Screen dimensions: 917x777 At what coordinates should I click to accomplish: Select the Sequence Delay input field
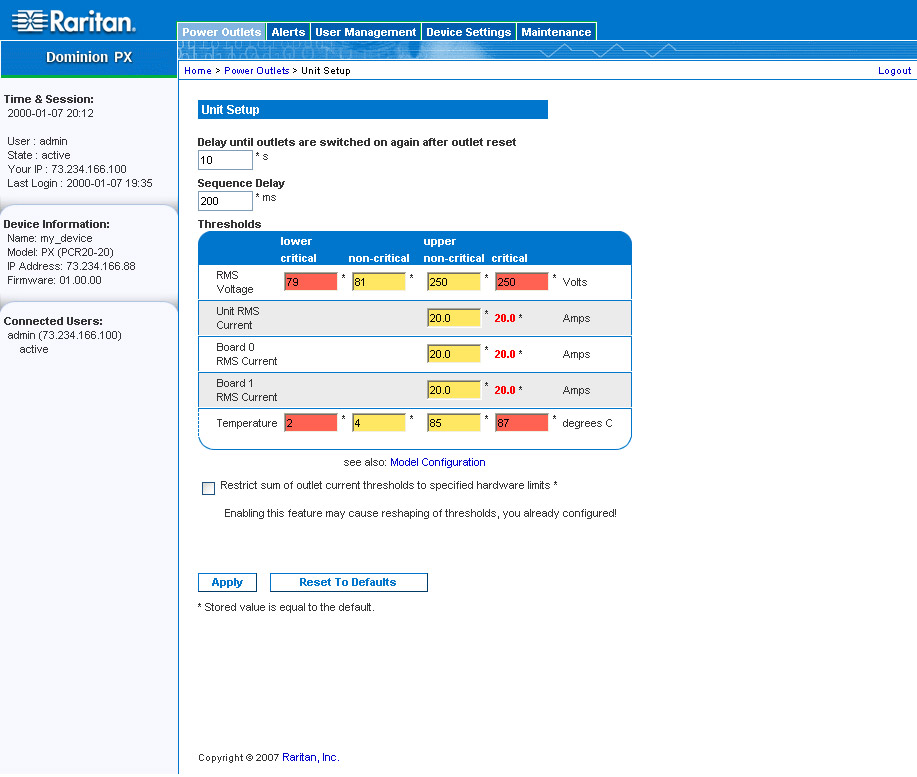click(225, 201)
